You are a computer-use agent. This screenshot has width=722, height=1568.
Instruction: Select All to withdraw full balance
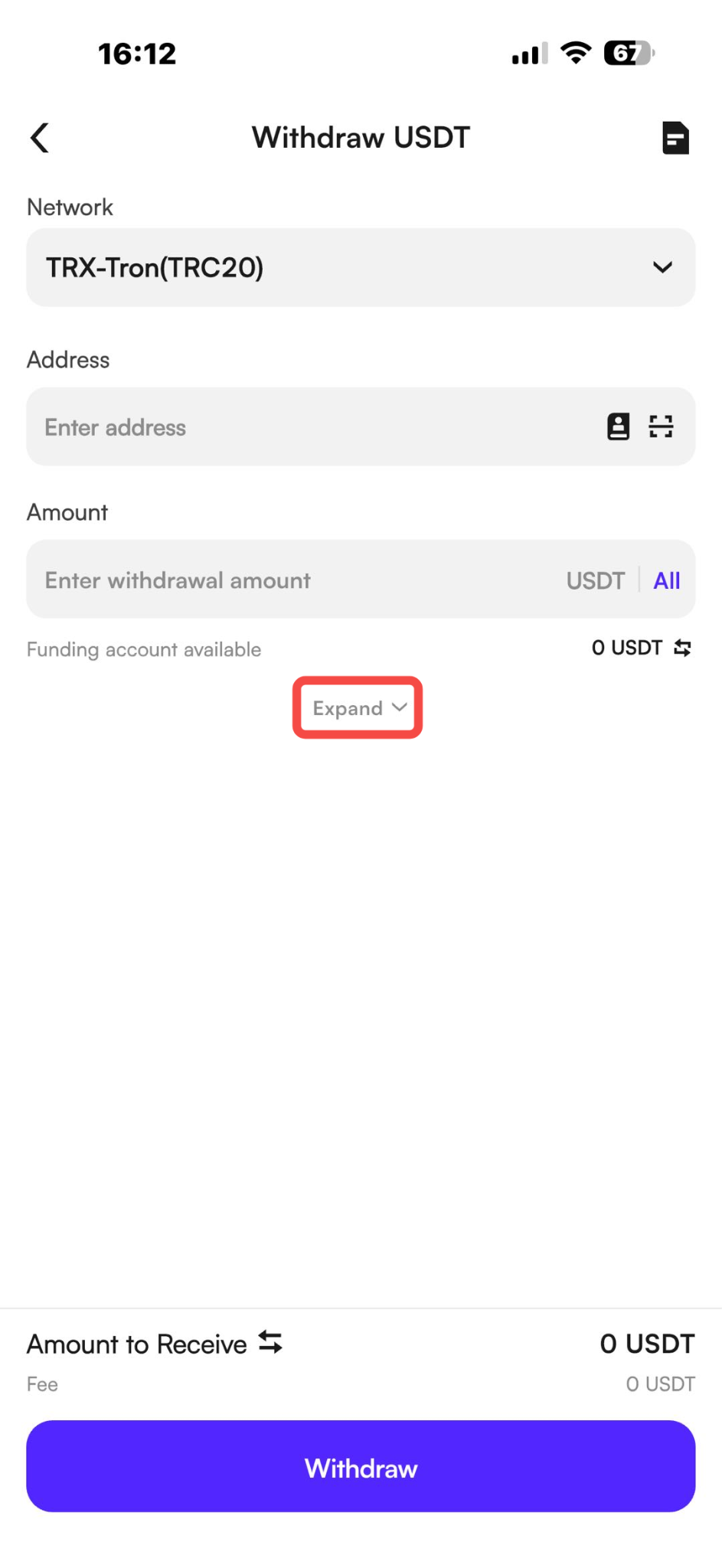point(666,580)
